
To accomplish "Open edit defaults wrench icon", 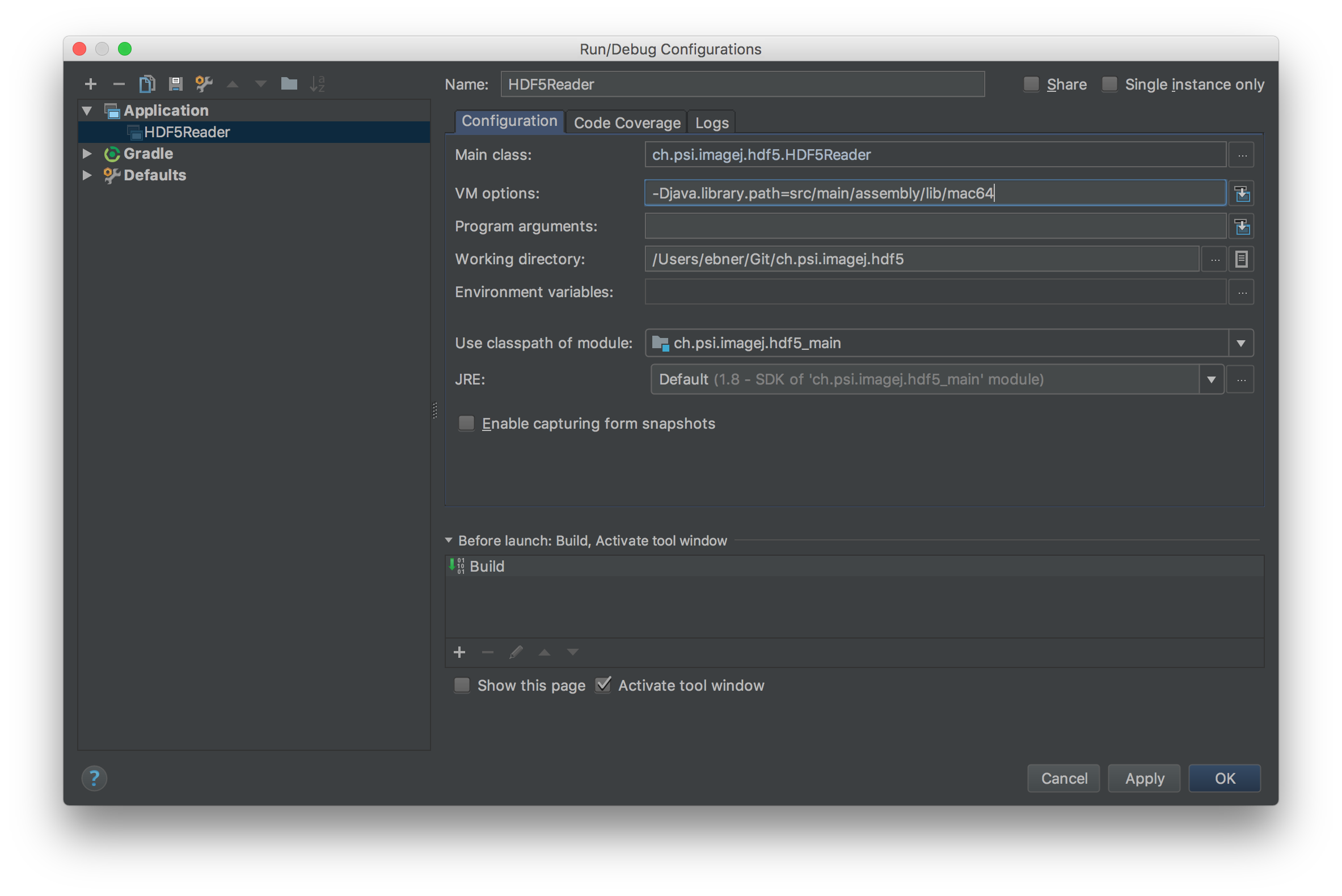I will point(204,84).
